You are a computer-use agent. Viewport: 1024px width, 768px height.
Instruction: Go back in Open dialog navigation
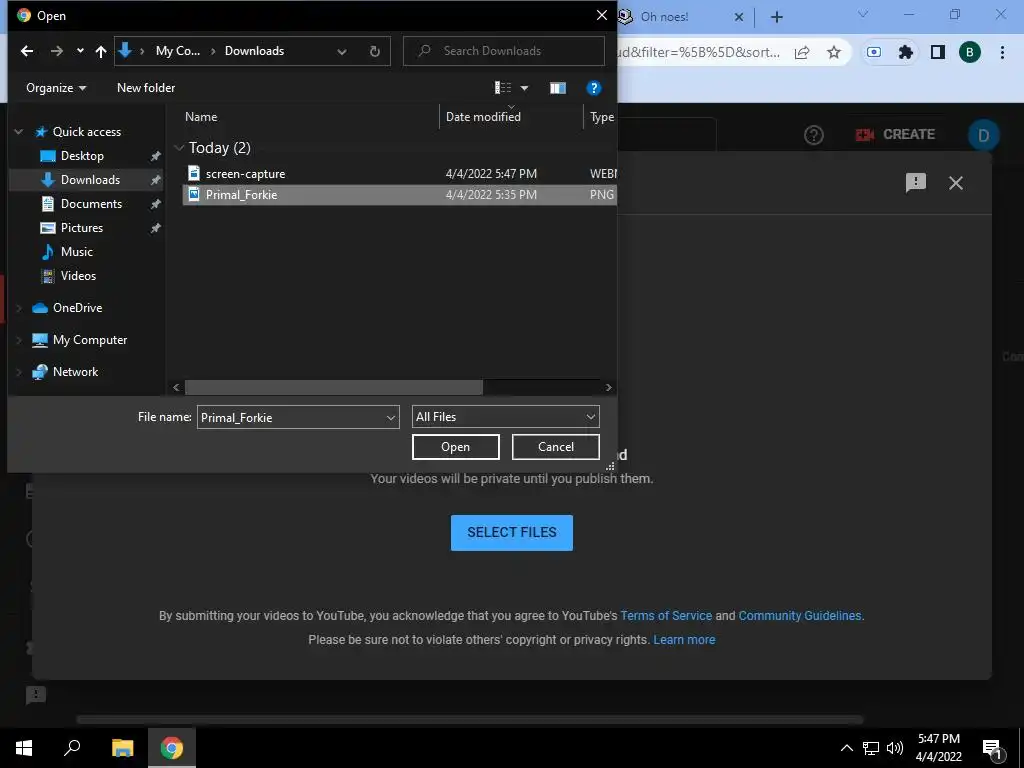(27, 51)
